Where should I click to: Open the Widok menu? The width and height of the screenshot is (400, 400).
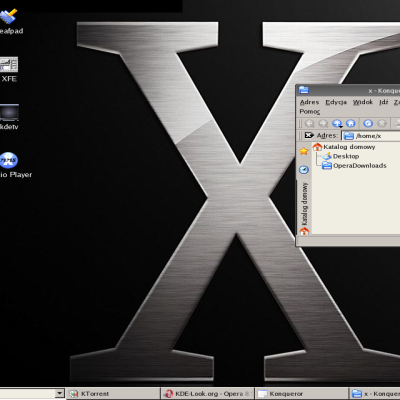[x=363, y=102]
